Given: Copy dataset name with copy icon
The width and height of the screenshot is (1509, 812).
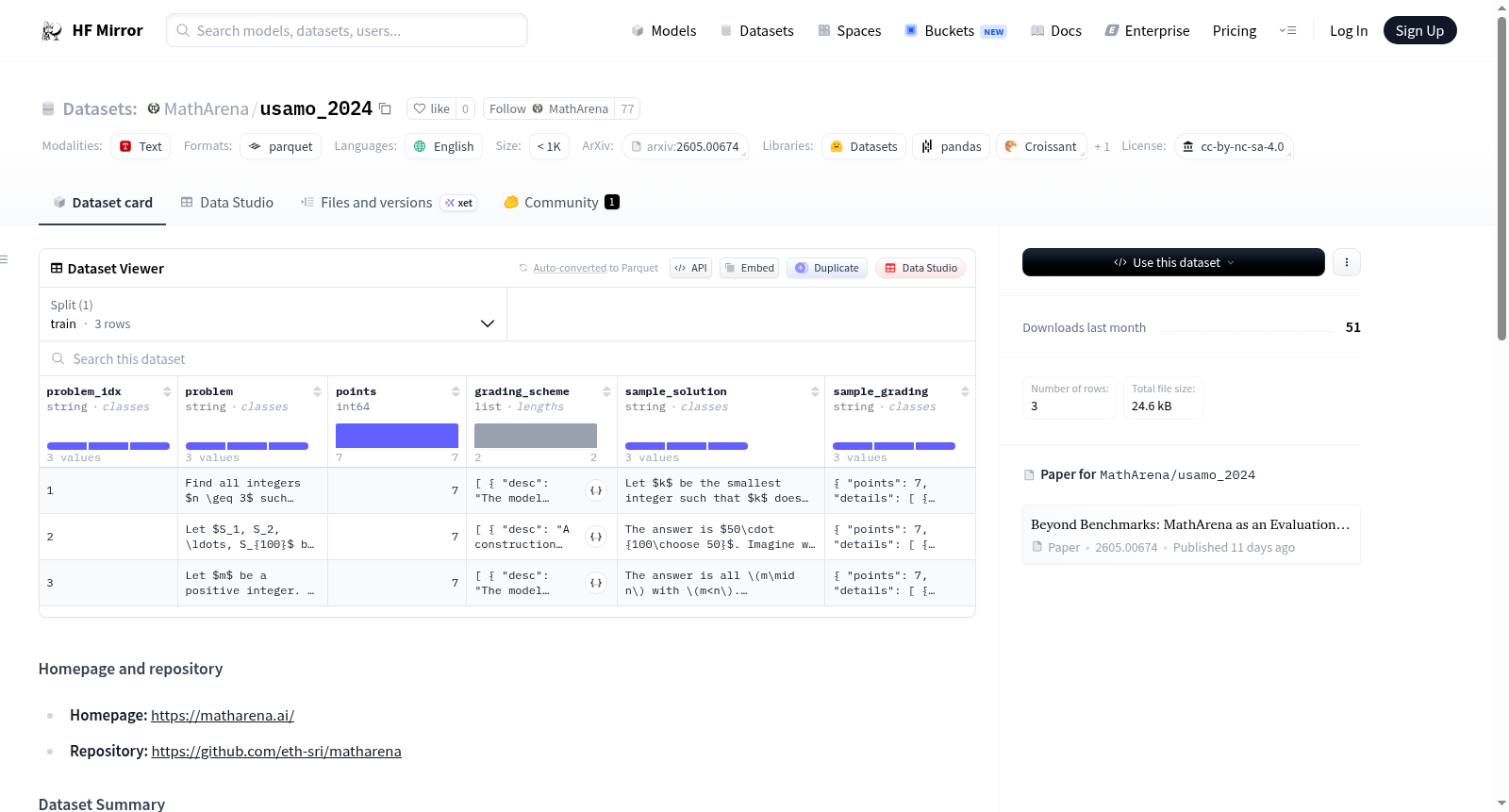Looking at the screenshot, I should pyautogui.click(x=385, y=108).
